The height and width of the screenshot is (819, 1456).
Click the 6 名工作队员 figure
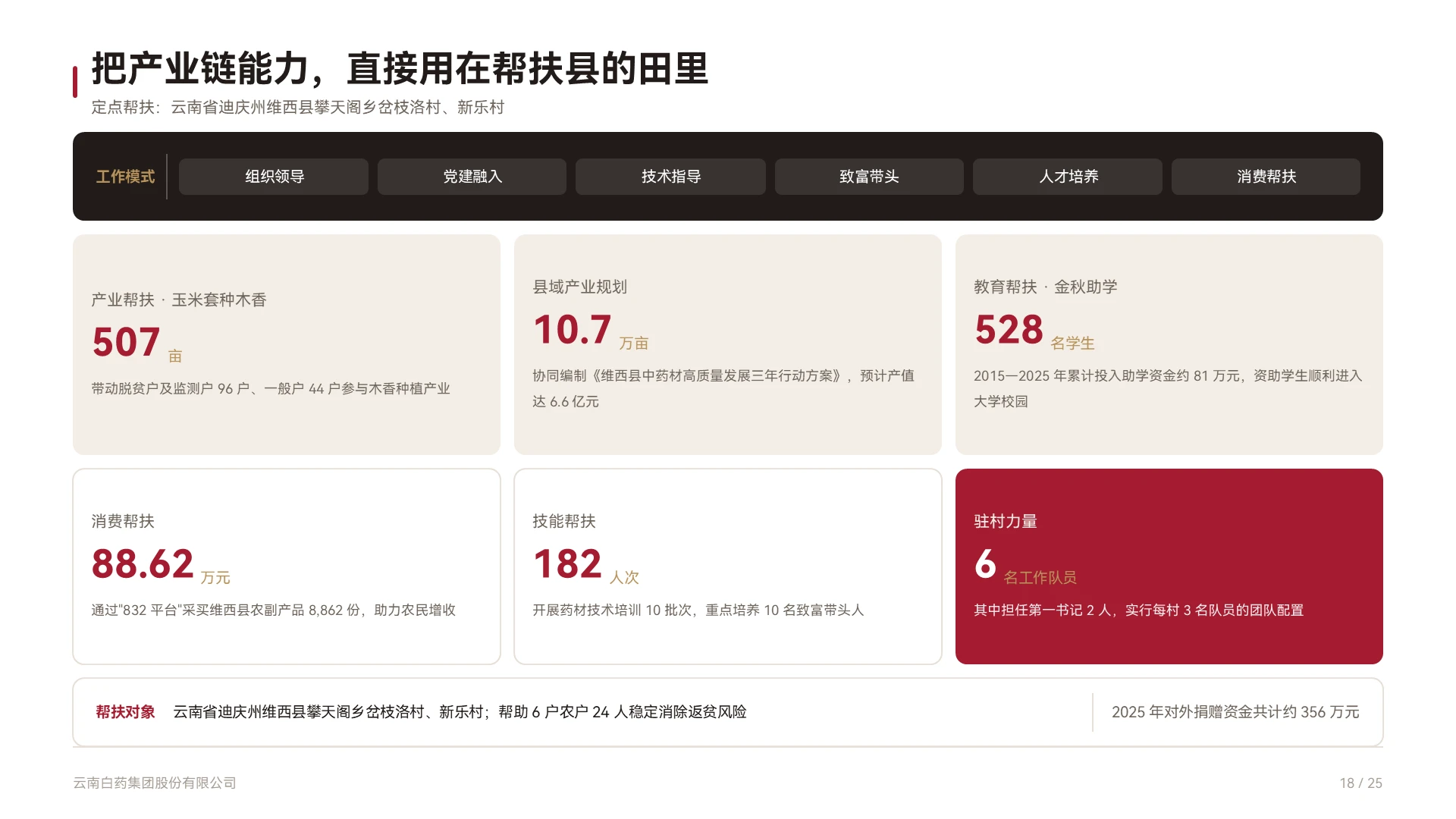pos(1025,565)
